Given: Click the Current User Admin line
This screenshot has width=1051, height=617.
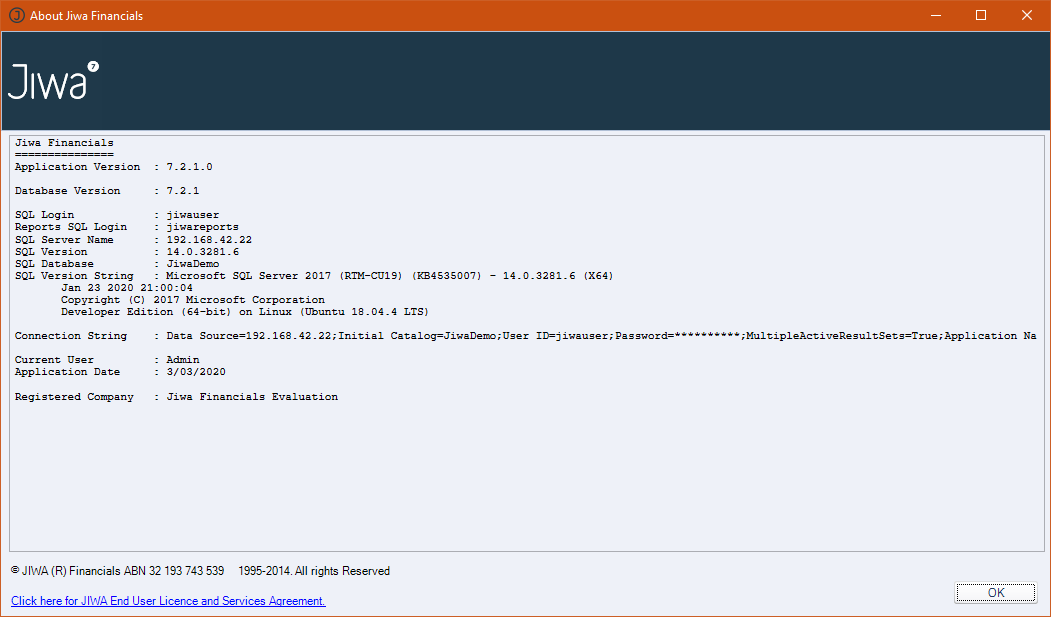Looking at the screenshot, I should 106,360.
